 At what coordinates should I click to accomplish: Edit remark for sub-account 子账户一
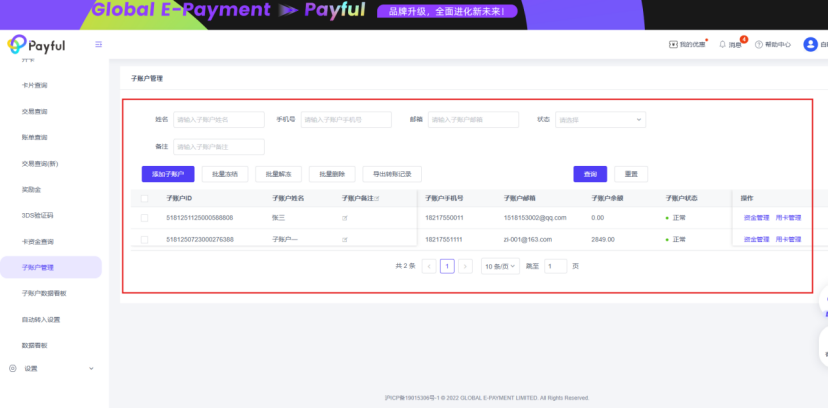[345, 240]
